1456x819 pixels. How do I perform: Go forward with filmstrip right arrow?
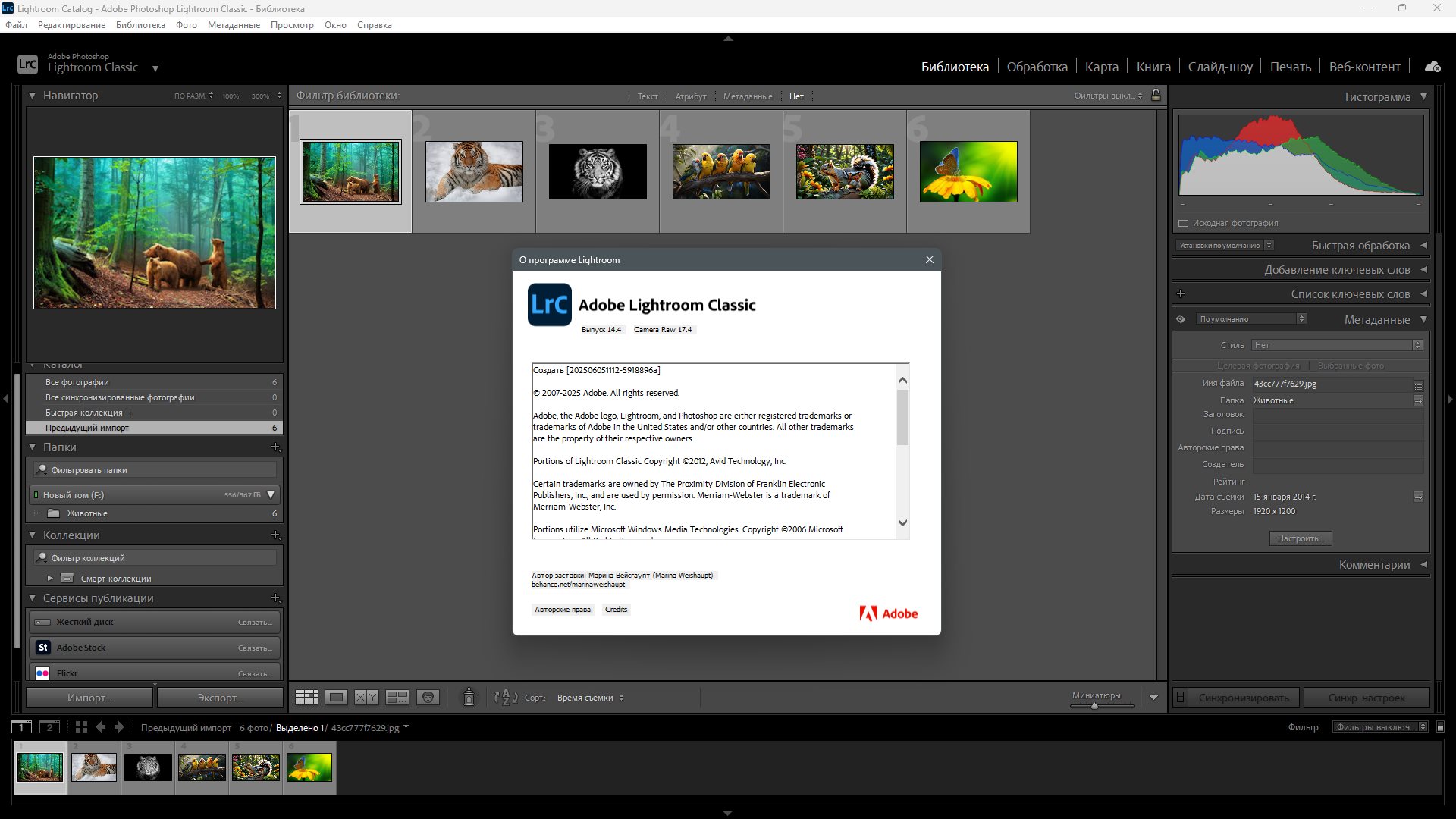point(119,727)
